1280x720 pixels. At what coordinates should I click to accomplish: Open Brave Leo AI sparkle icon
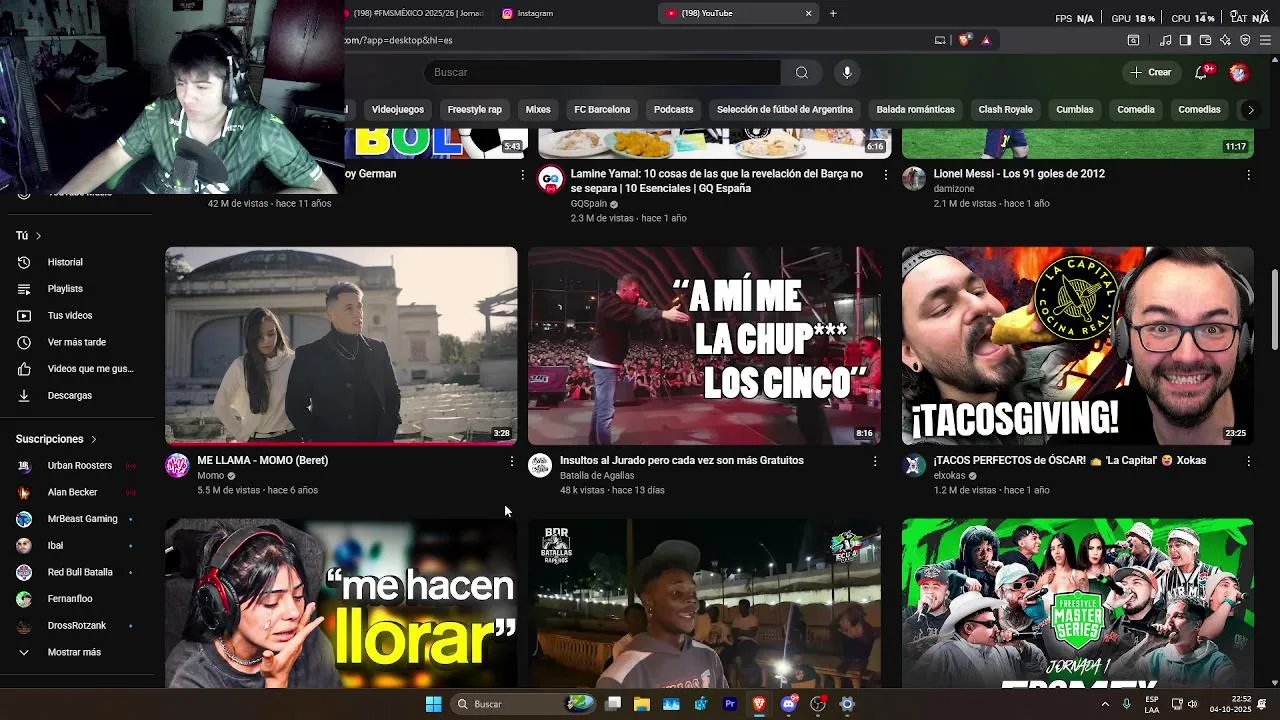[1225, 40]
